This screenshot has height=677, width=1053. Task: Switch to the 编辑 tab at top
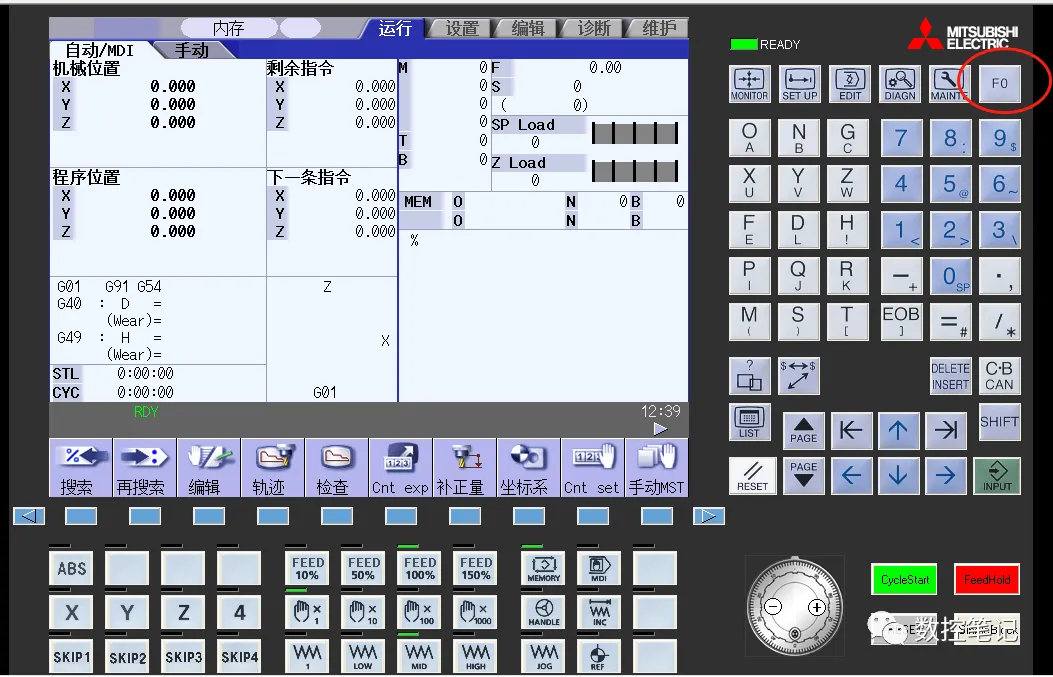point(528,28)
